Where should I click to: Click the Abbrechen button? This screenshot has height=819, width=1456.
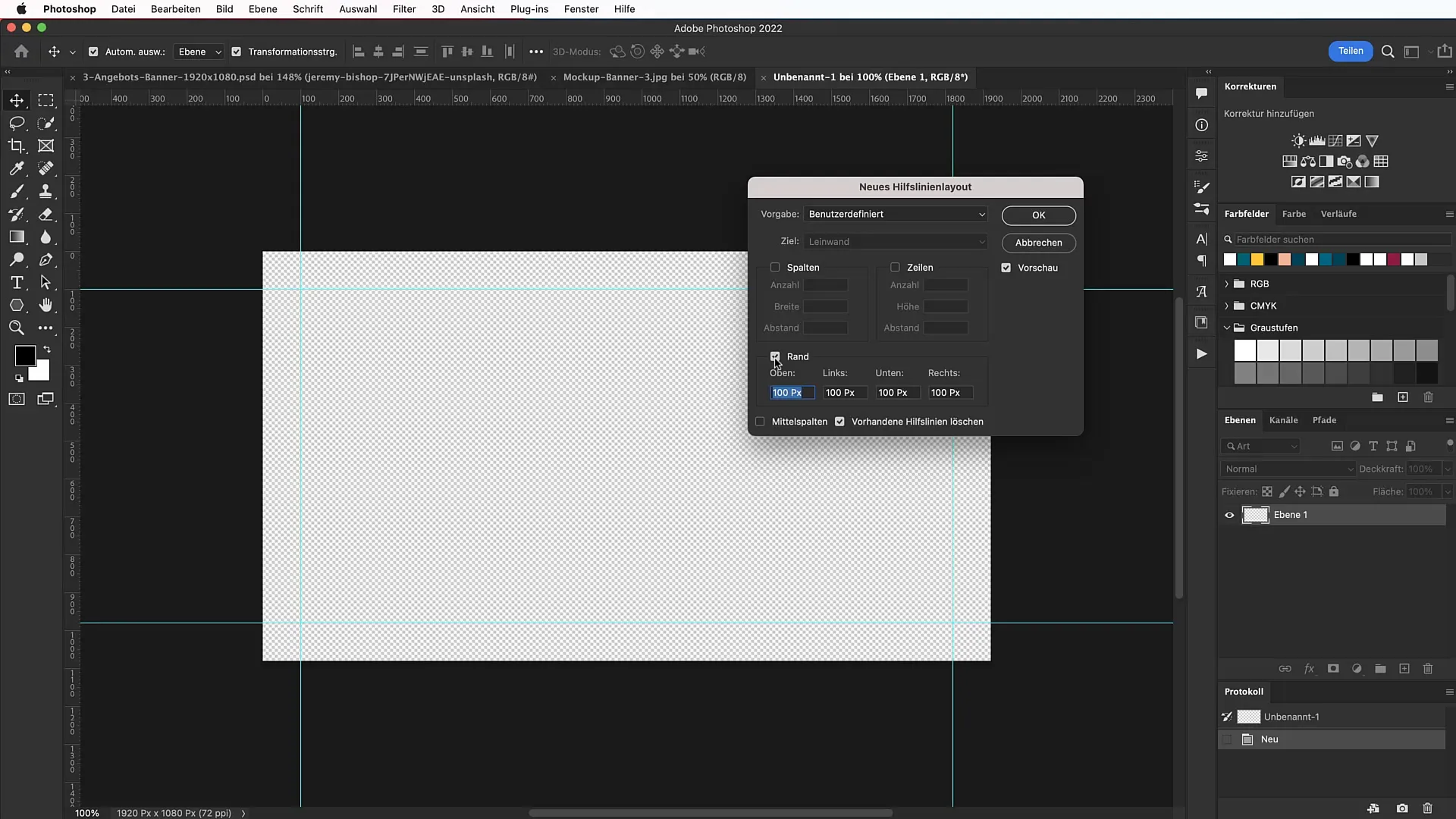[x=1038, y=243]
